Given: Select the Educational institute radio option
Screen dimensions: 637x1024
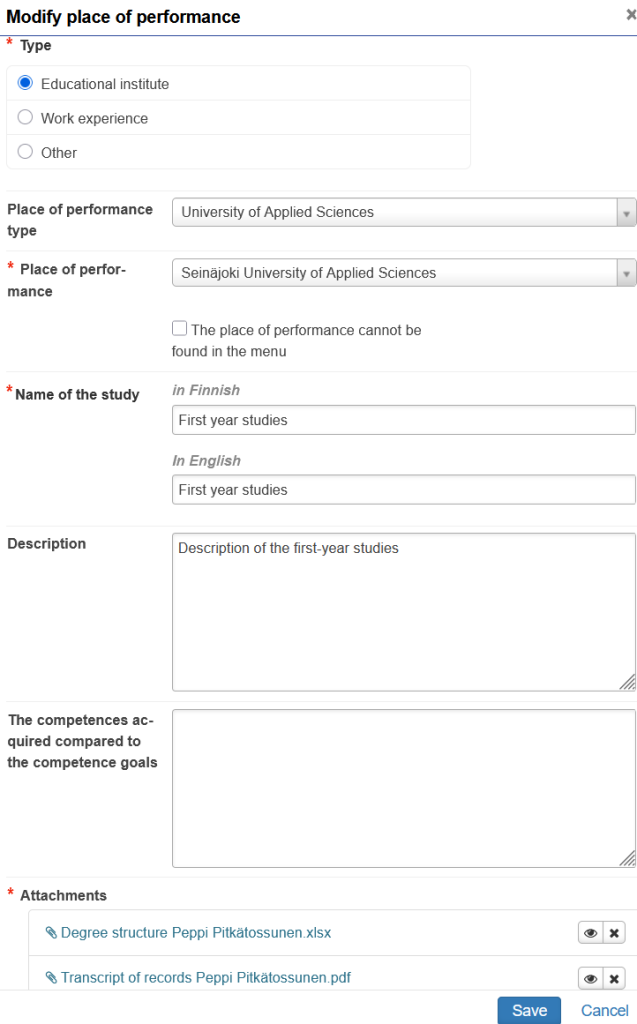Looking at the screenshot, I should (26, 84).
